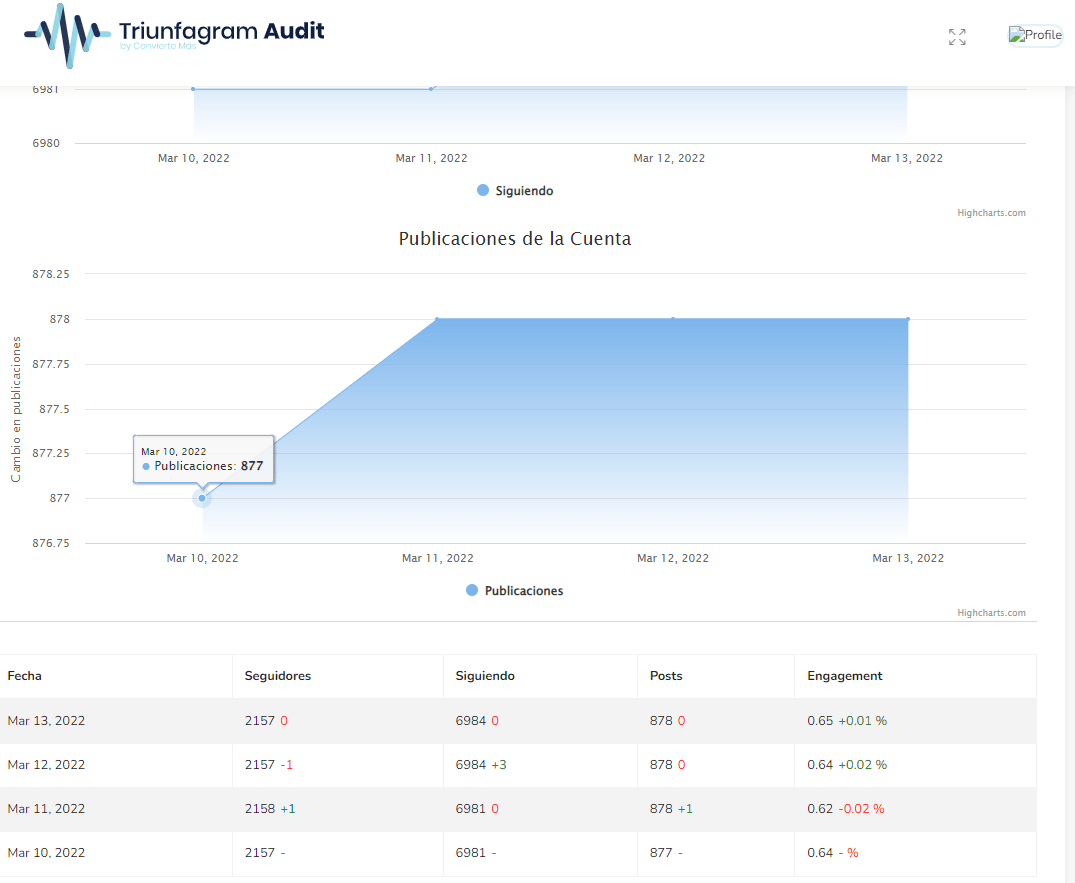Click the Publicaciones de la Cuenta chart title

514,239
